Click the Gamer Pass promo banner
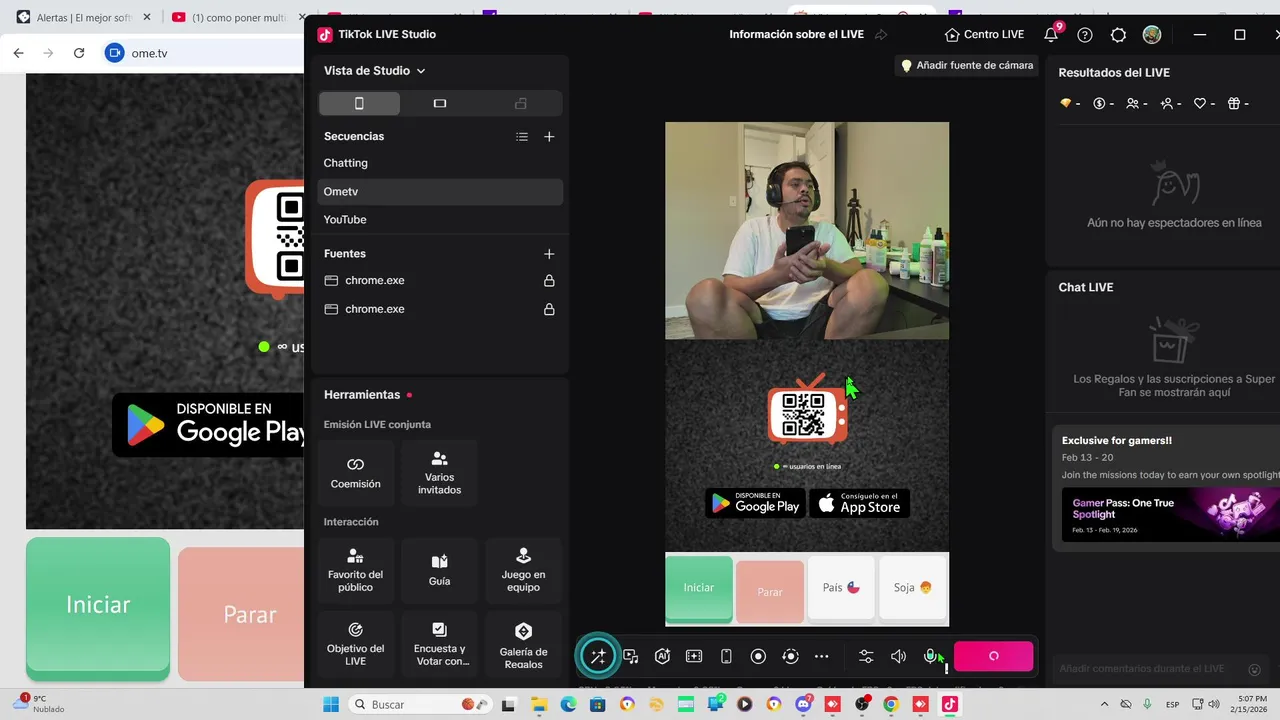 [1171, 513]
